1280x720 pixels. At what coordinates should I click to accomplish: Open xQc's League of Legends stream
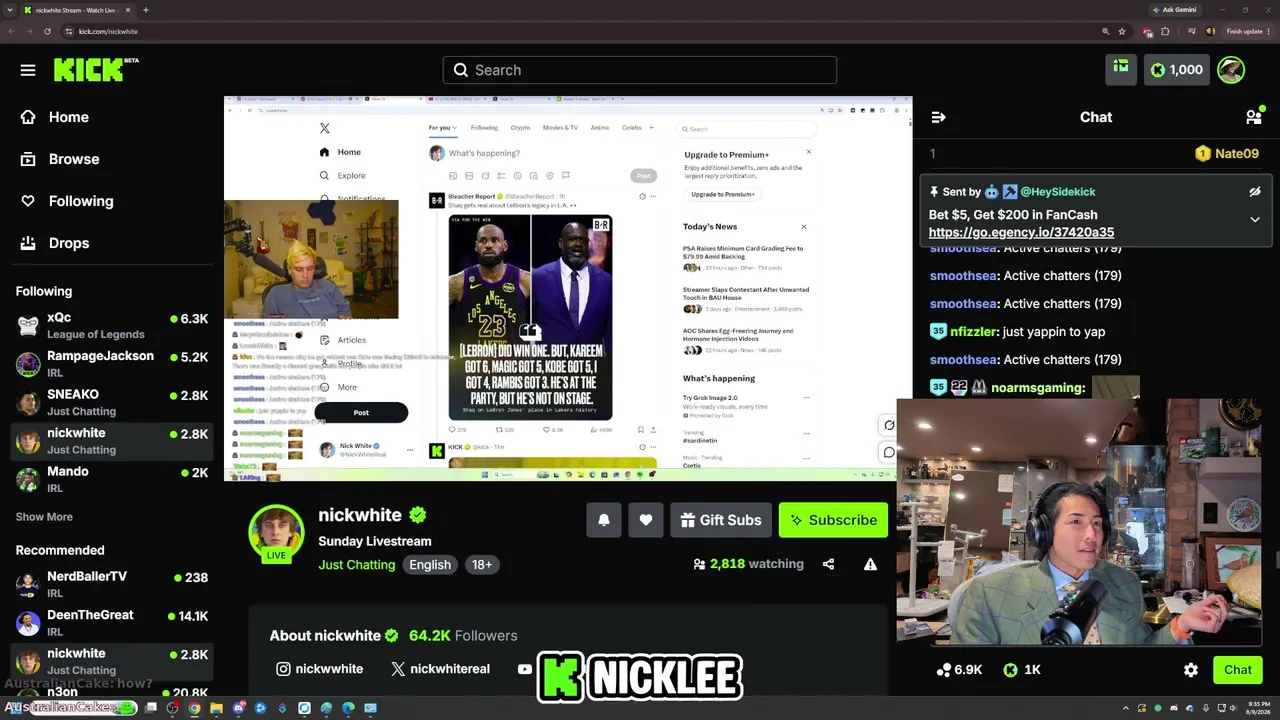coord(112,325)
